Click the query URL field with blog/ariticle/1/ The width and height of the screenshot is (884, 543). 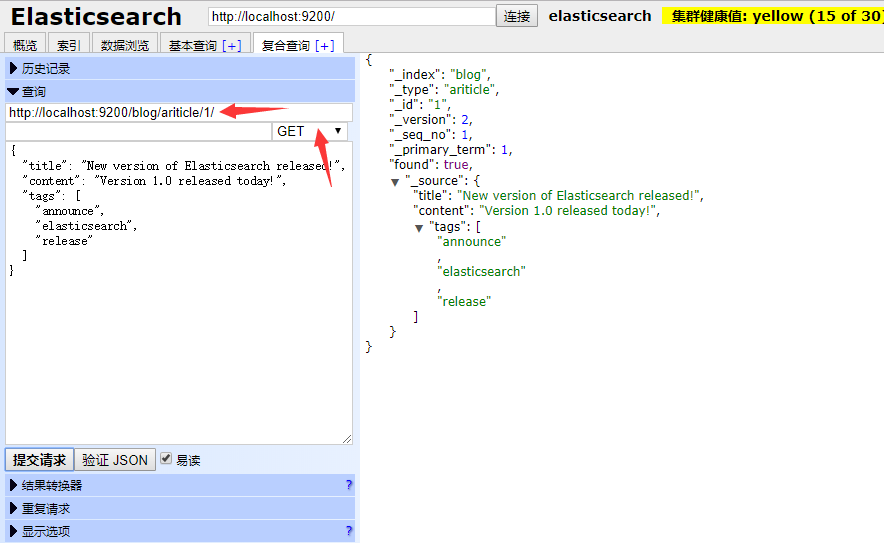click(x=179, y=112)
